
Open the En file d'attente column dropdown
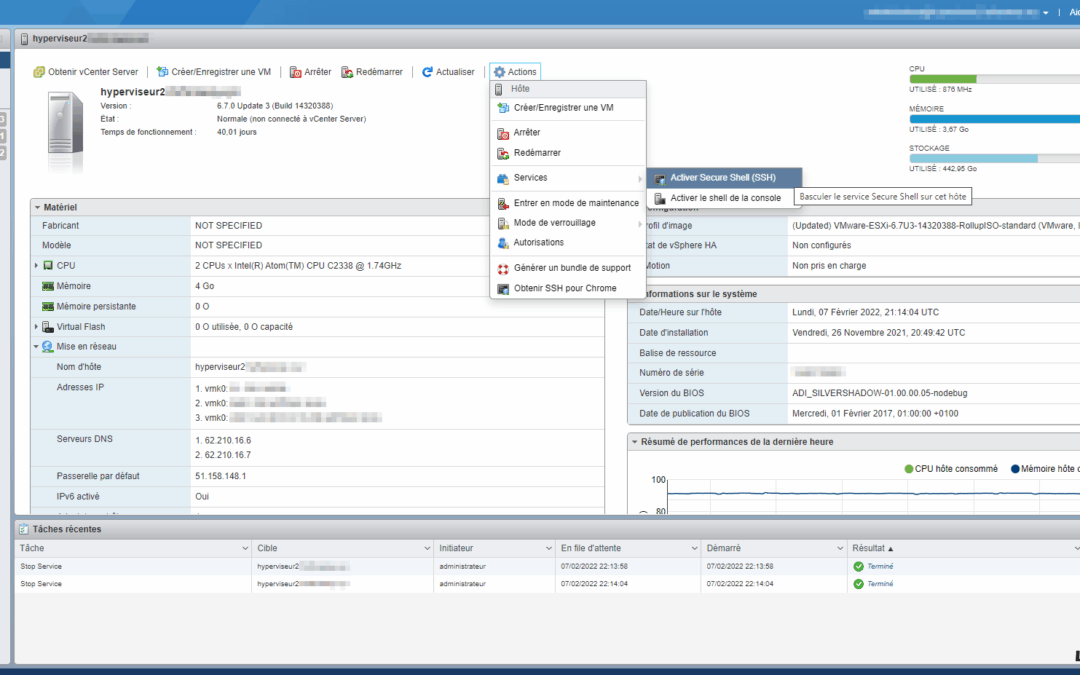tap(694, 548)
